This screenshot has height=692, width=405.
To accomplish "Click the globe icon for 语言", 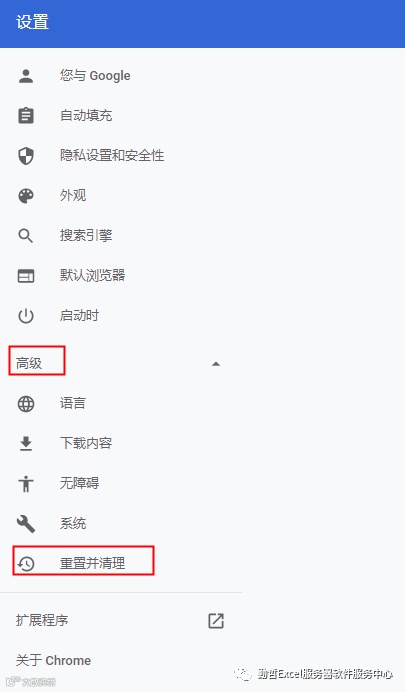I will pos(26,404).
